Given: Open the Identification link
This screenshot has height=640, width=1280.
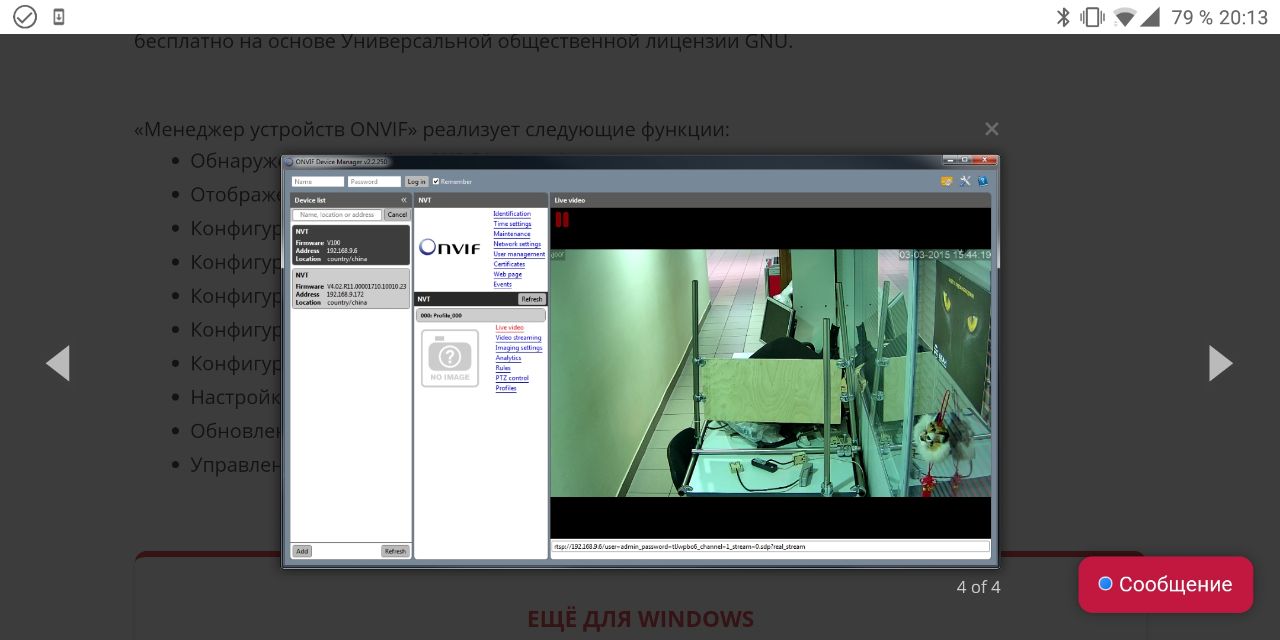Looking at the screenshot, I should [512, 214].
